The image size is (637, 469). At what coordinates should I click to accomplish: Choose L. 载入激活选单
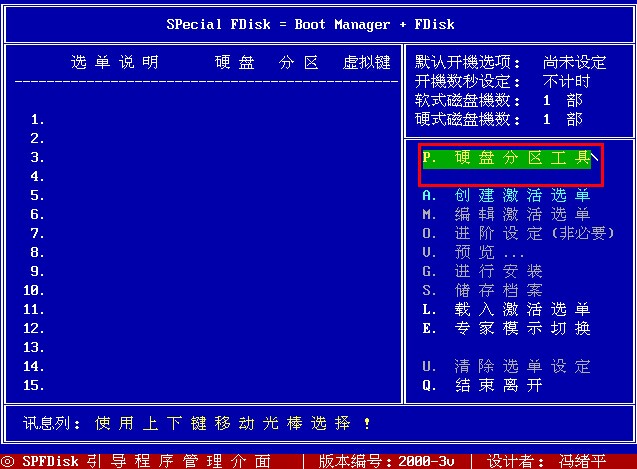point(506,309)
